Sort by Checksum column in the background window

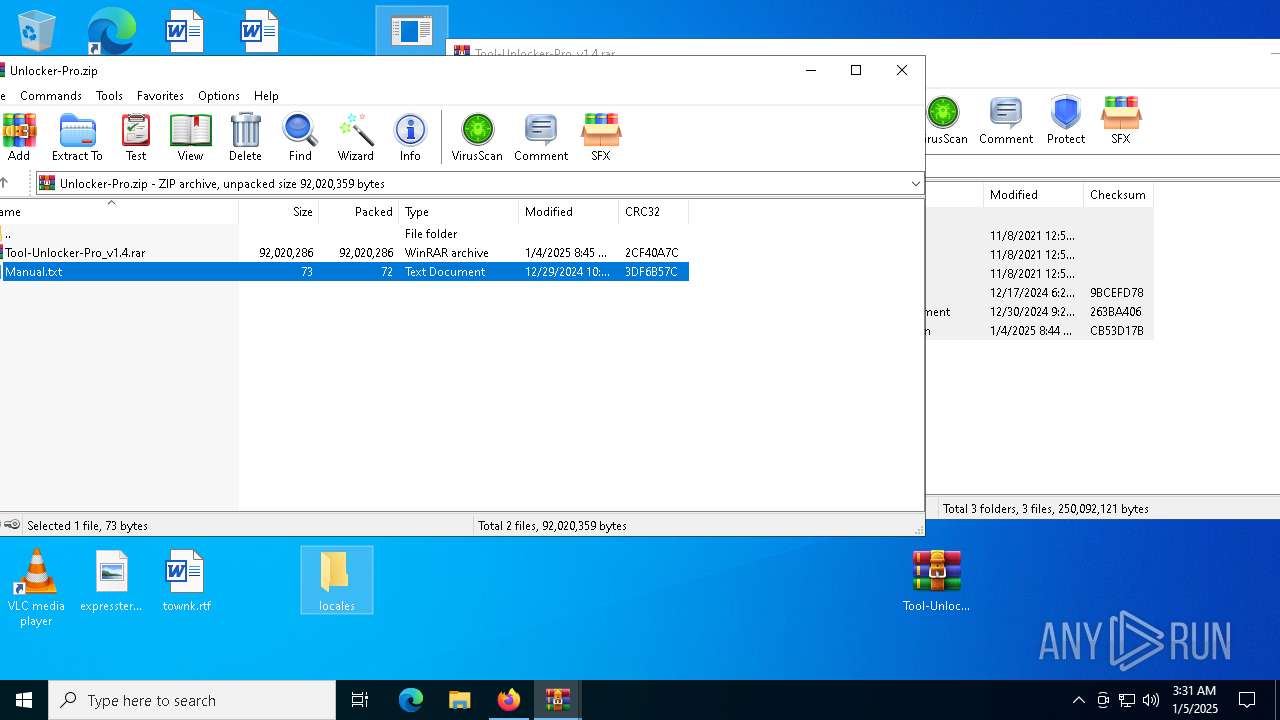(1118, 195)
